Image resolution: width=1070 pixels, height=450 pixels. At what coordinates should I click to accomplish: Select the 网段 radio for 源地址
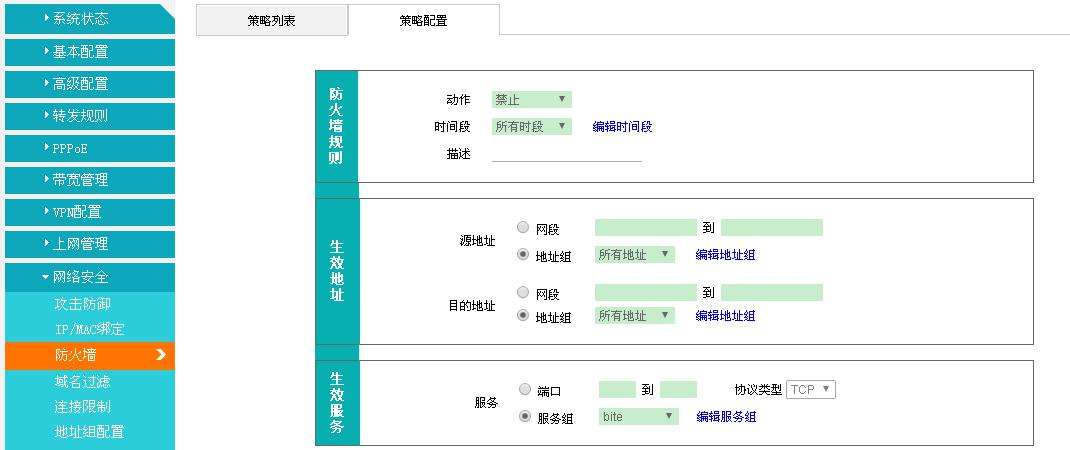[x=524, y=228]
